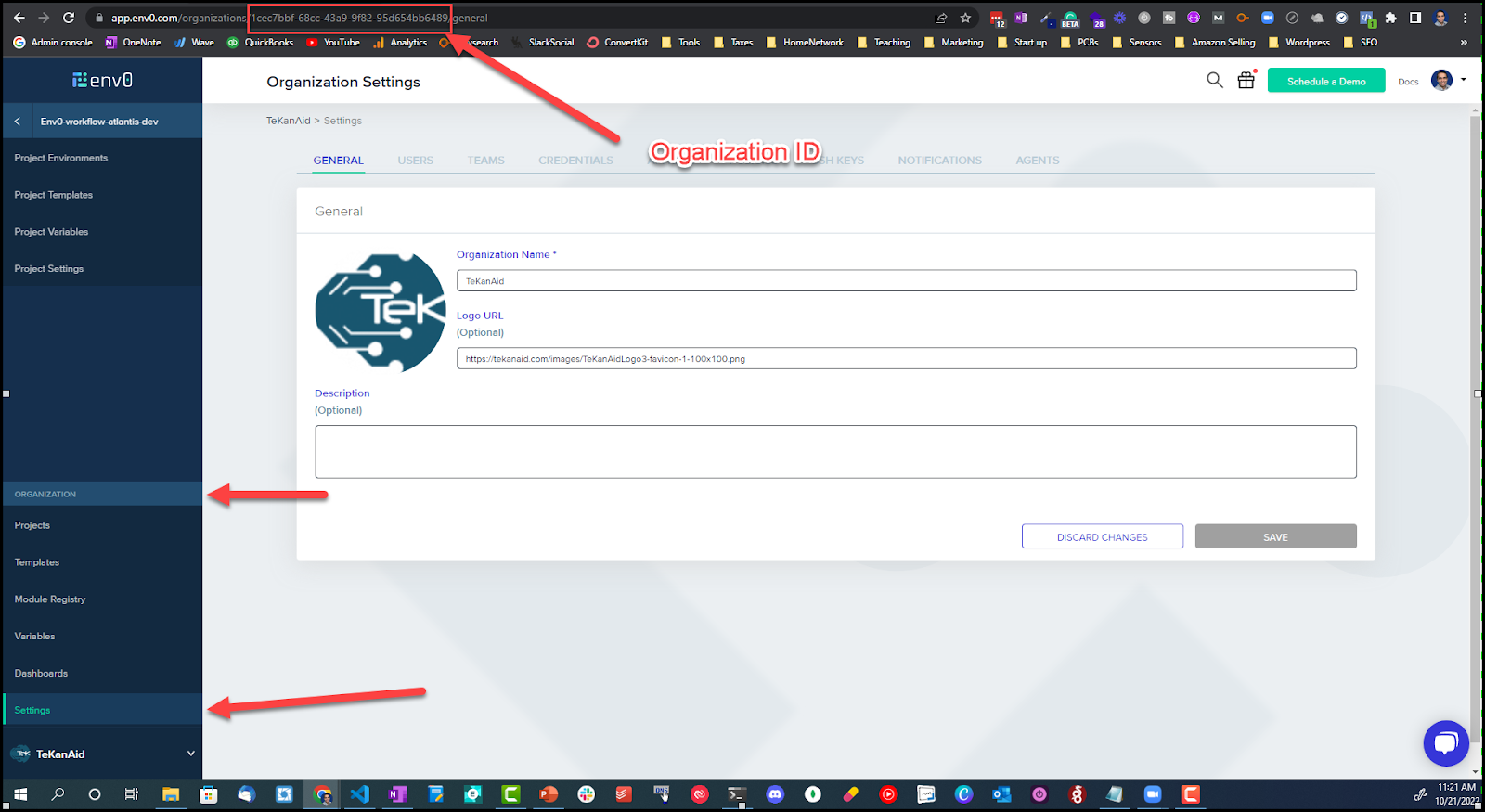Go back using the sidebar left chevron

[x=17, y=122]
